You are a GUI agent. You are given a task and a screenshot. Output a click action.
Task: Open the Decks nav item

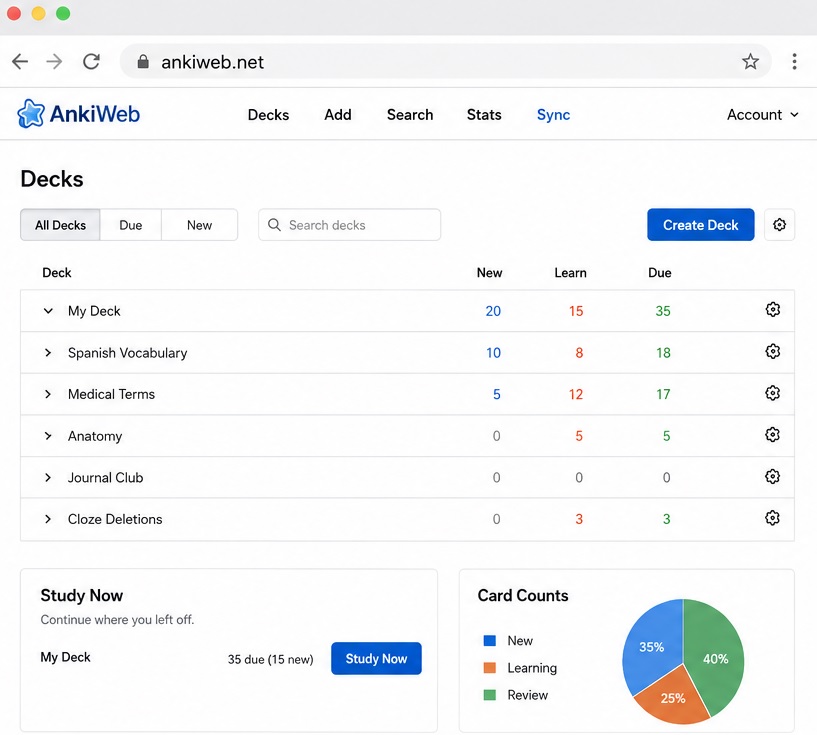click(268, 115)
